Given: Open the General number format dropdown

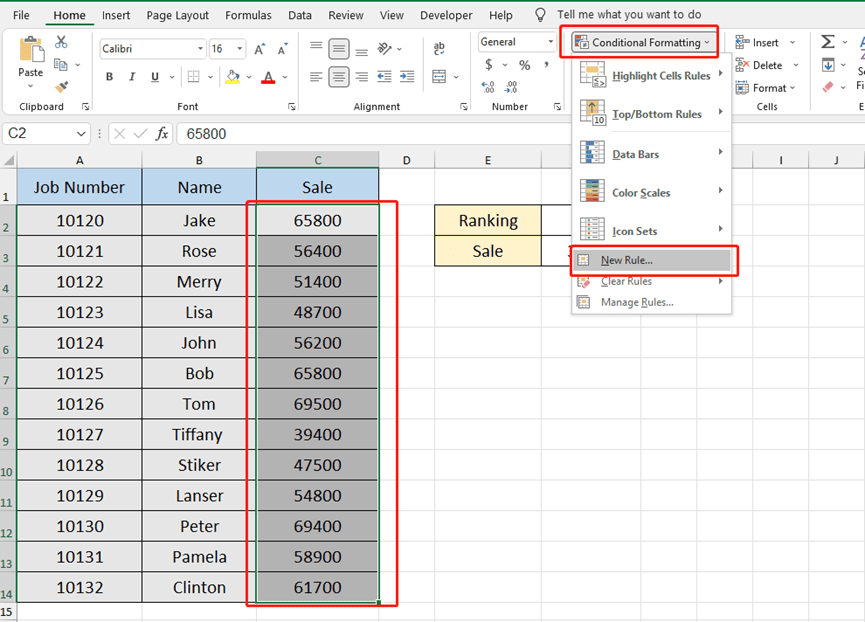Looking at the screenshot, I should pos(550,42).
